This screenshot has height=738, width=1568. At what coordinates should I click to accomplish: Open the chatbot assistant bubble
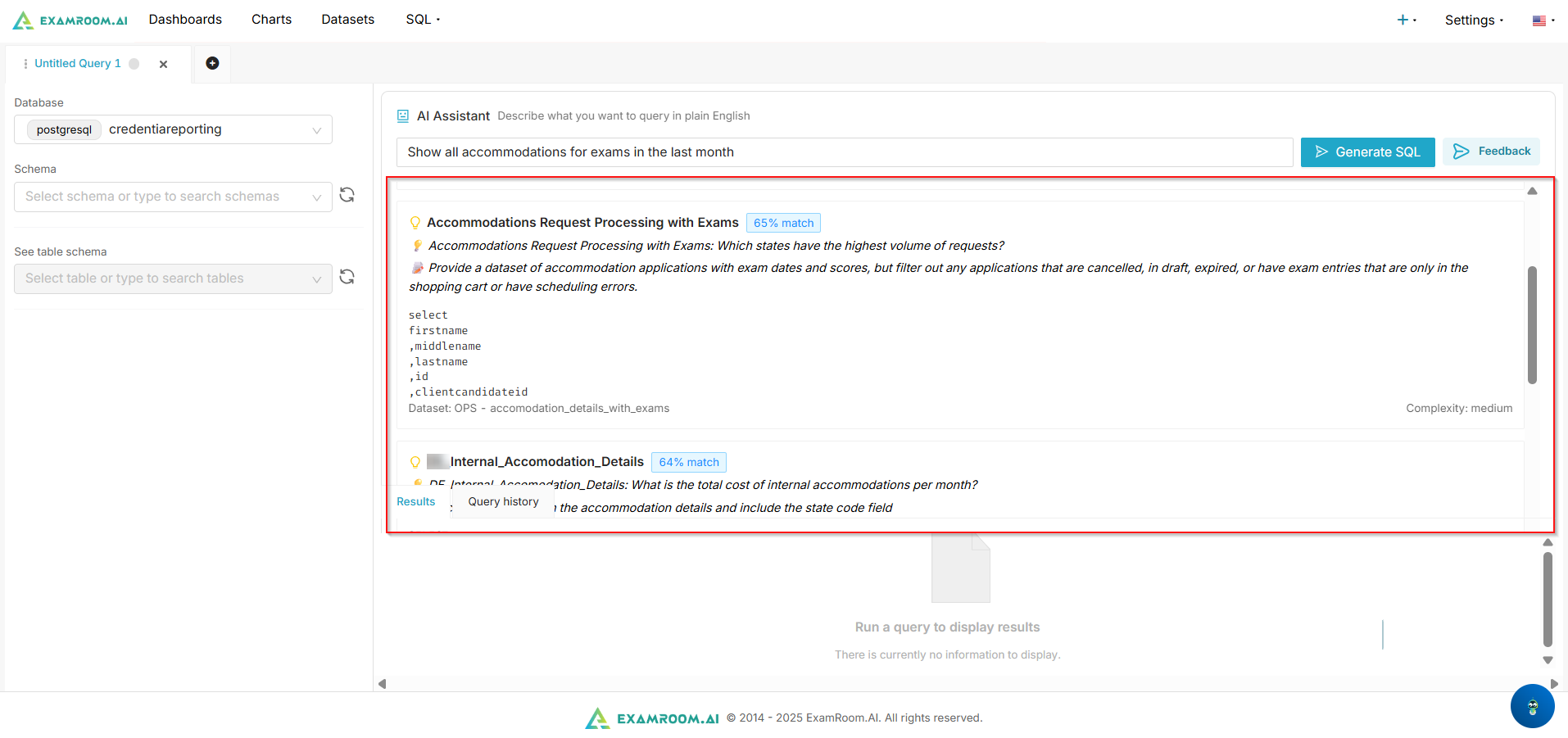(1532, 705)
